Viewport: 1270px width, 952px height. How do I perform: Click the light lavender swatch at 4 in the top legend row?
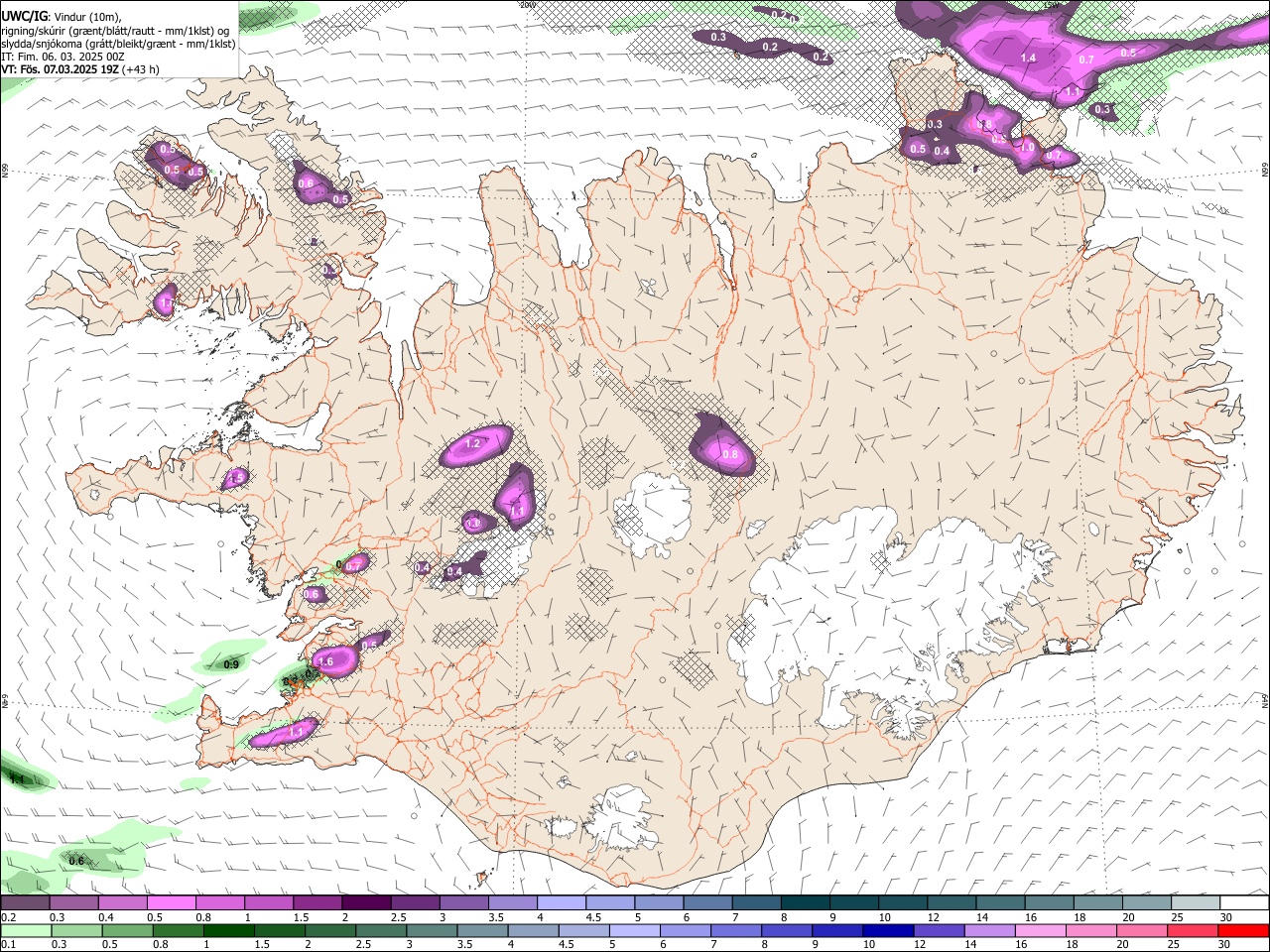coord(562,903)
